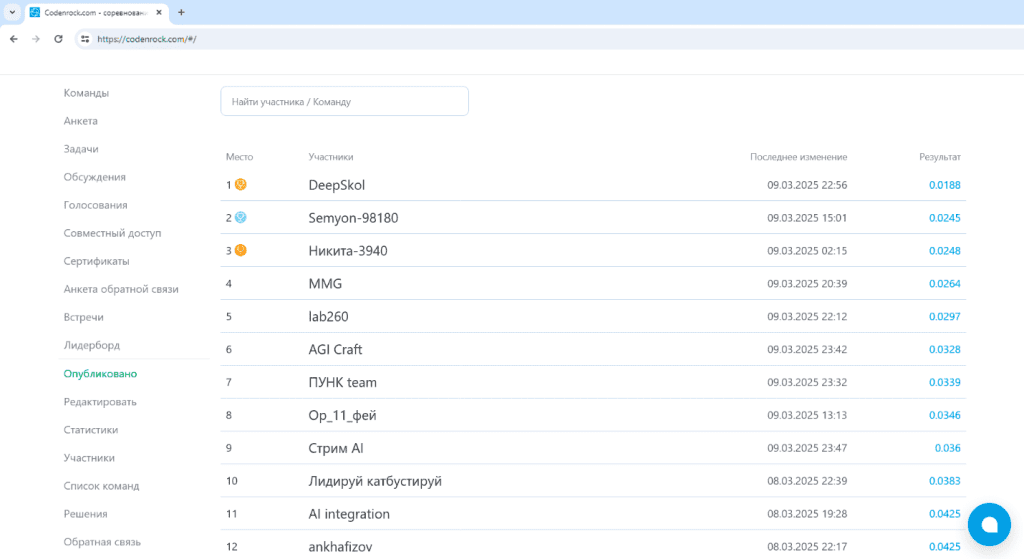Open Анкета in the sidebar
Image resolution: width=1024 pixels, height=559 pixels.
pyautogui.click(x=80, y=121)
